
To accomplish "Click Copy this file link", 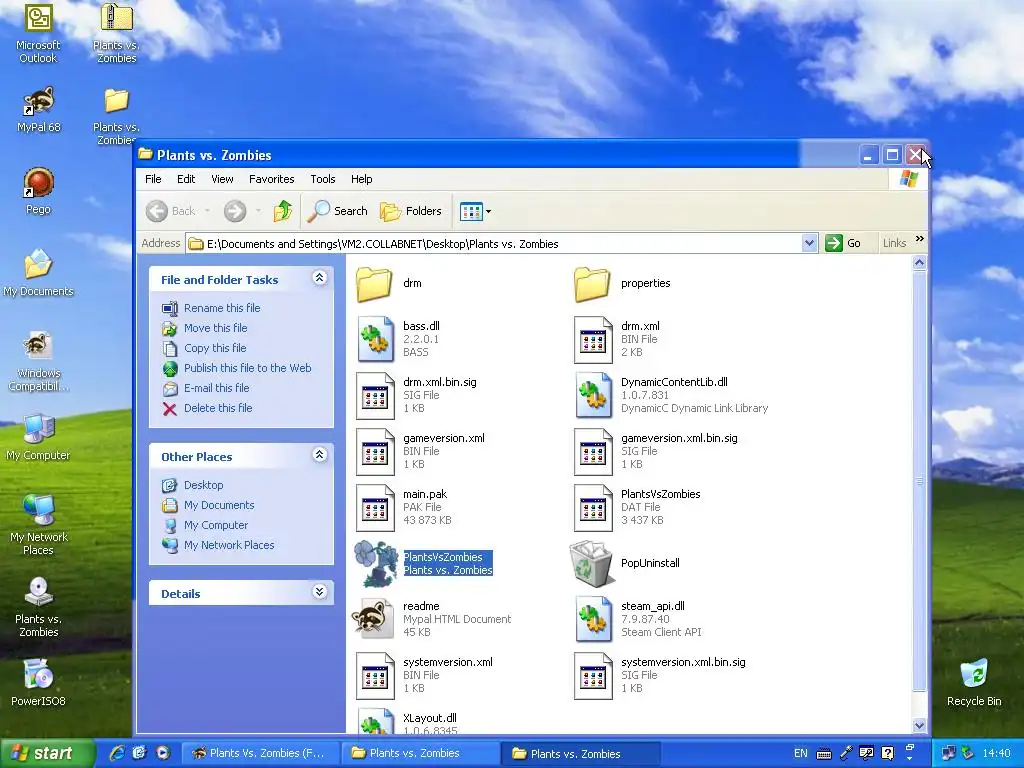I will pos(215,348).
